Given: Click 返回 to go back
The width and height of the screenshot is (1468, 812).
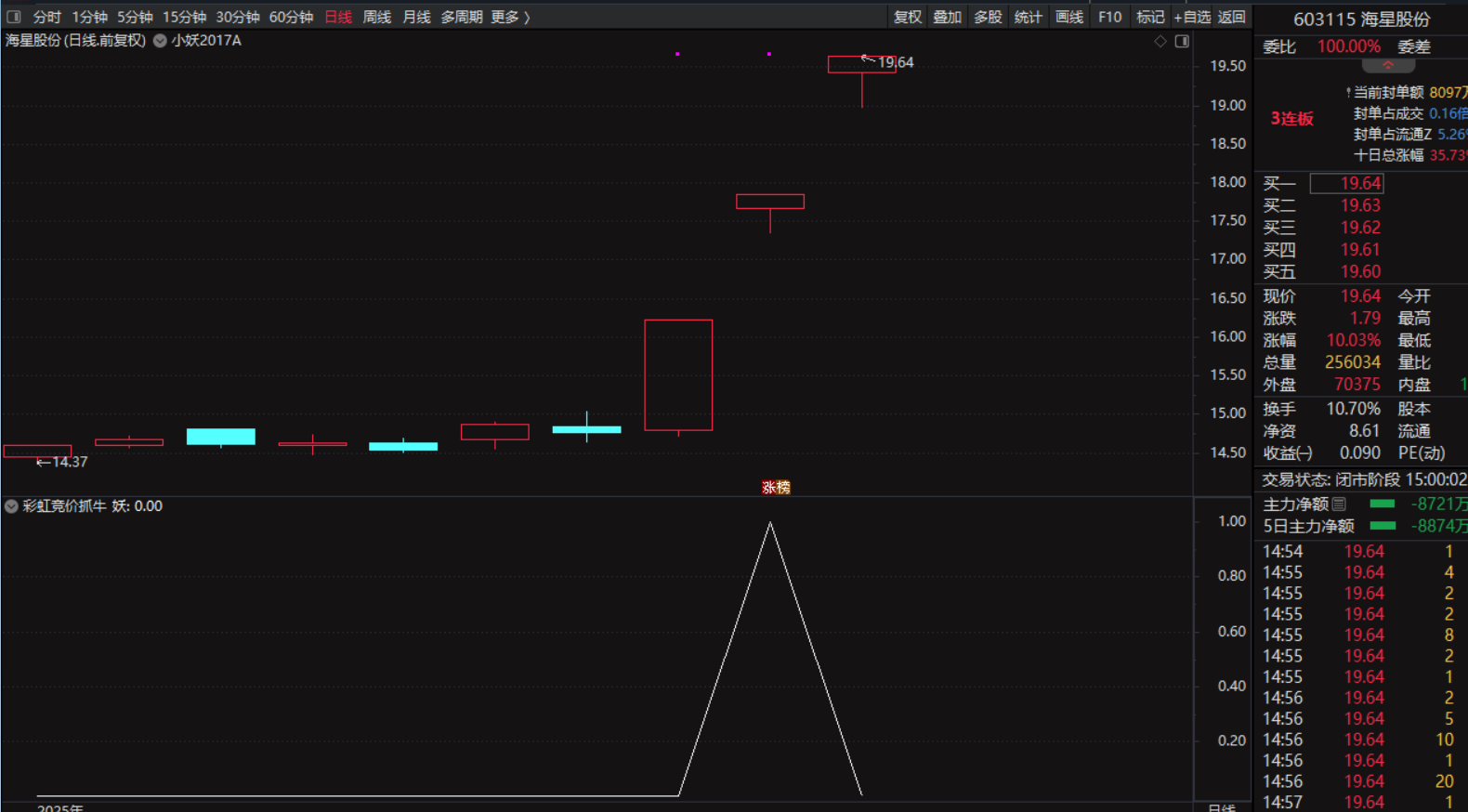Looking at the screenshot, I should click(x=1232, y=17).
